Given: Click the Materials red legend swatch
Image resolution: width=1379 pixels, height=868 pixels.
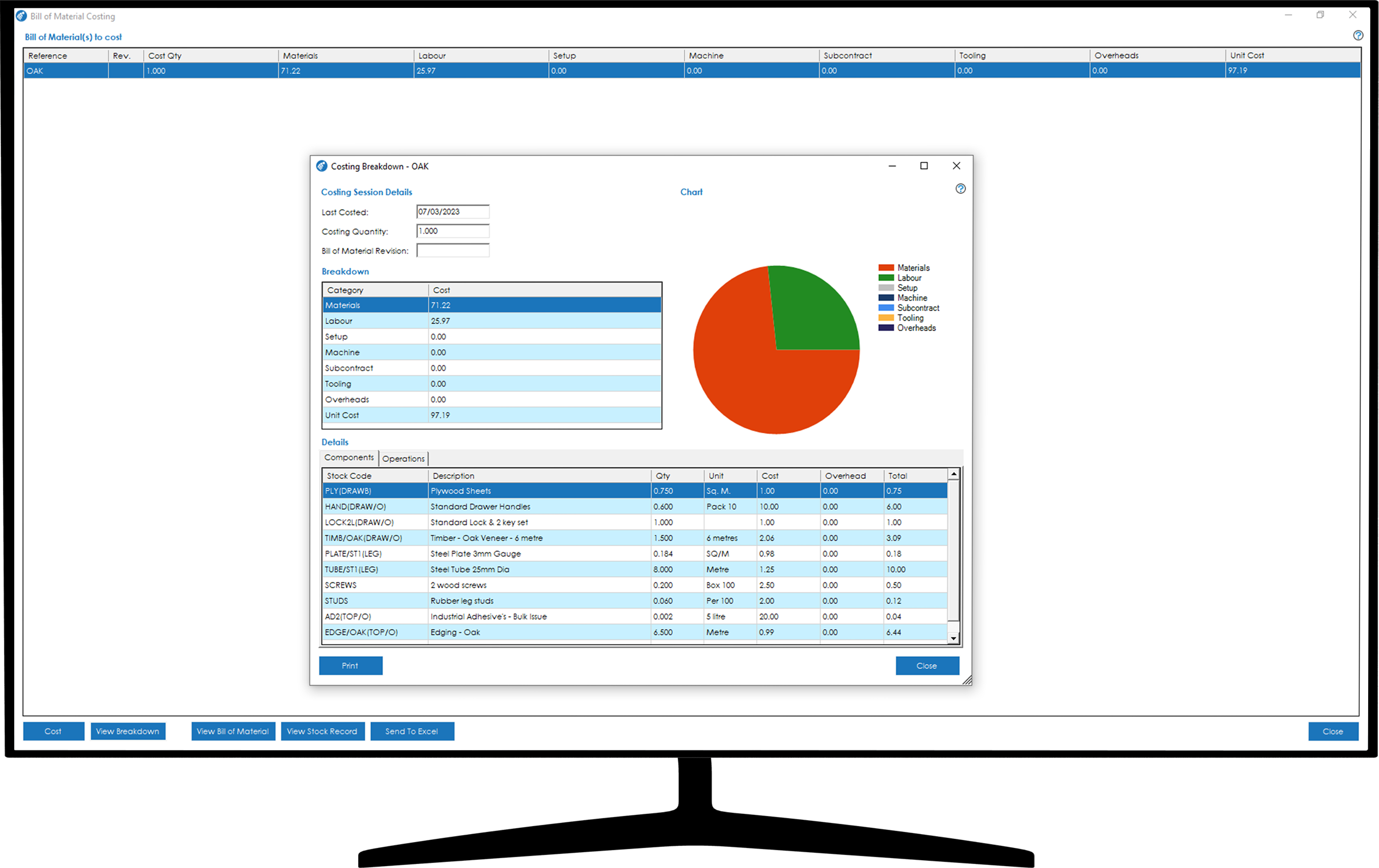Looking at the screenshot, I should coord(886,268).
